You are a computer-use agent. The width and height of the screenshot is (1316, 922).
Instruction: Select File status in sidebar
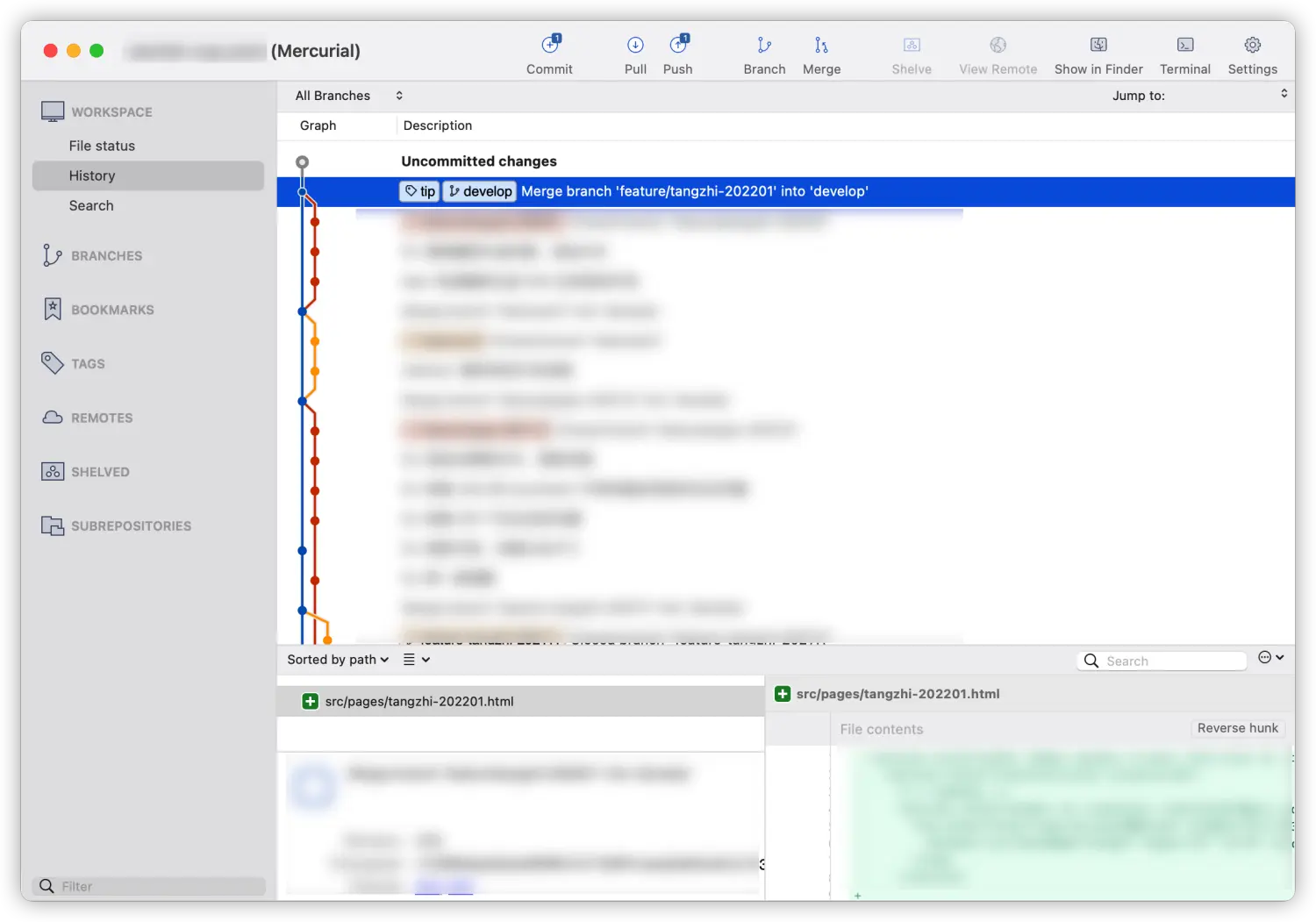pos(102,146)
